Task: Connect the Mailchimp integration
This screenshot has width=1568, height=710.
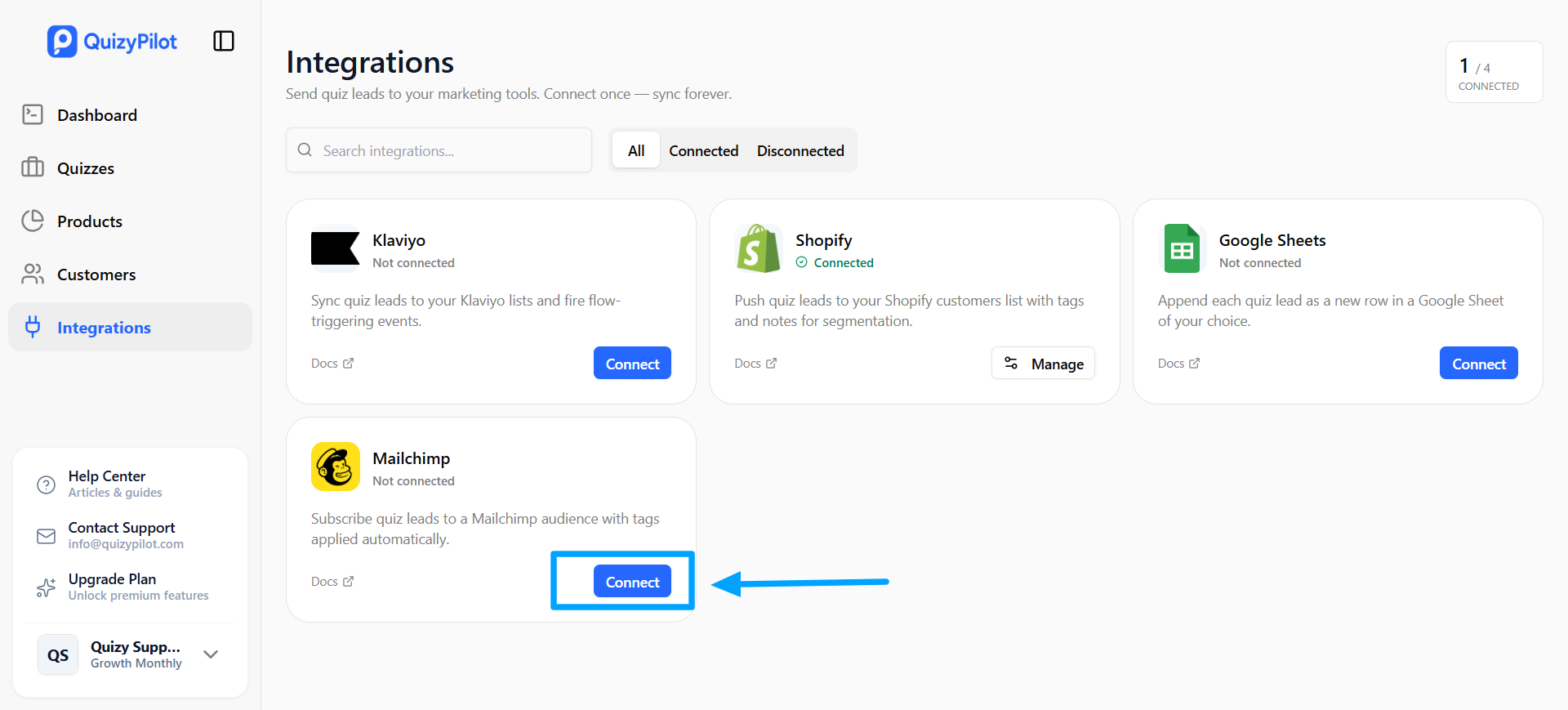Action: [x=632, y=582]
